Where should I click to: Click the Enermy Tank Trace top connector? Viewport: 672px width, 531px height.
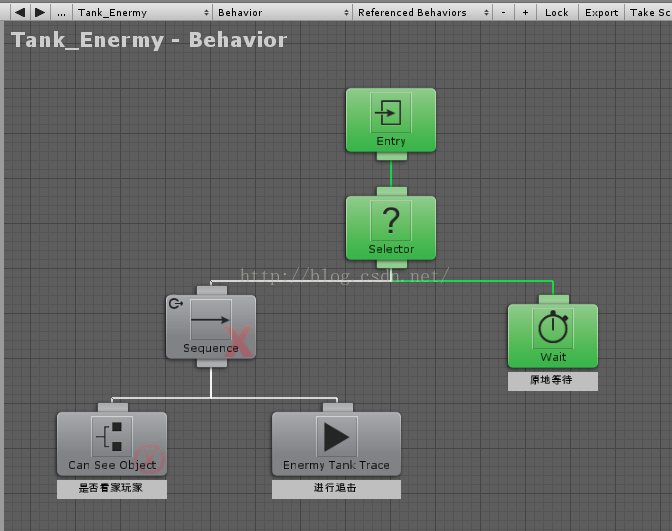pyautogui.click(x=338, y=408)
